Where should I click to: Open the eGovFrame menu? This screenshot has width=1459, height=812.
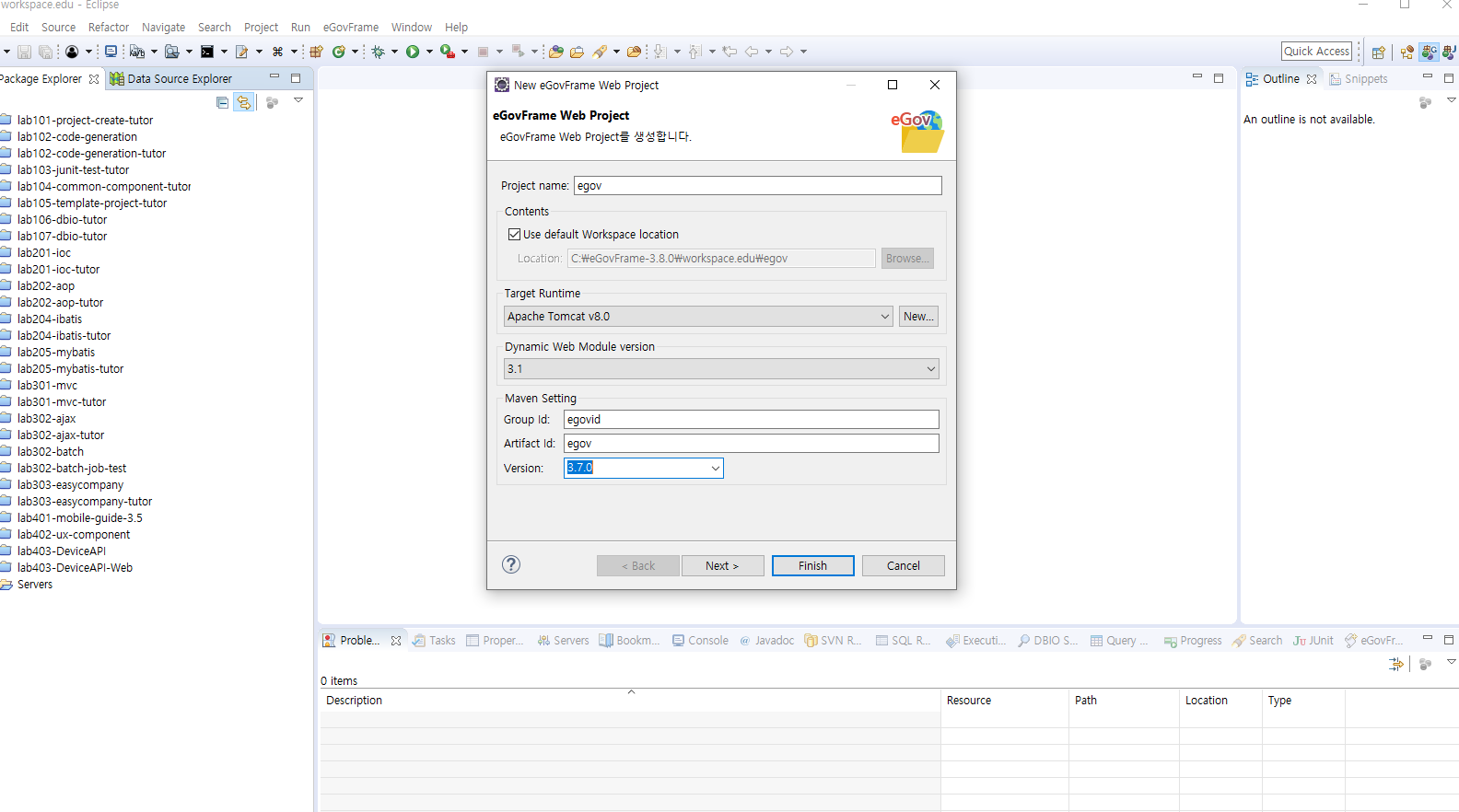pyautogui.click(x=350, y=28)
